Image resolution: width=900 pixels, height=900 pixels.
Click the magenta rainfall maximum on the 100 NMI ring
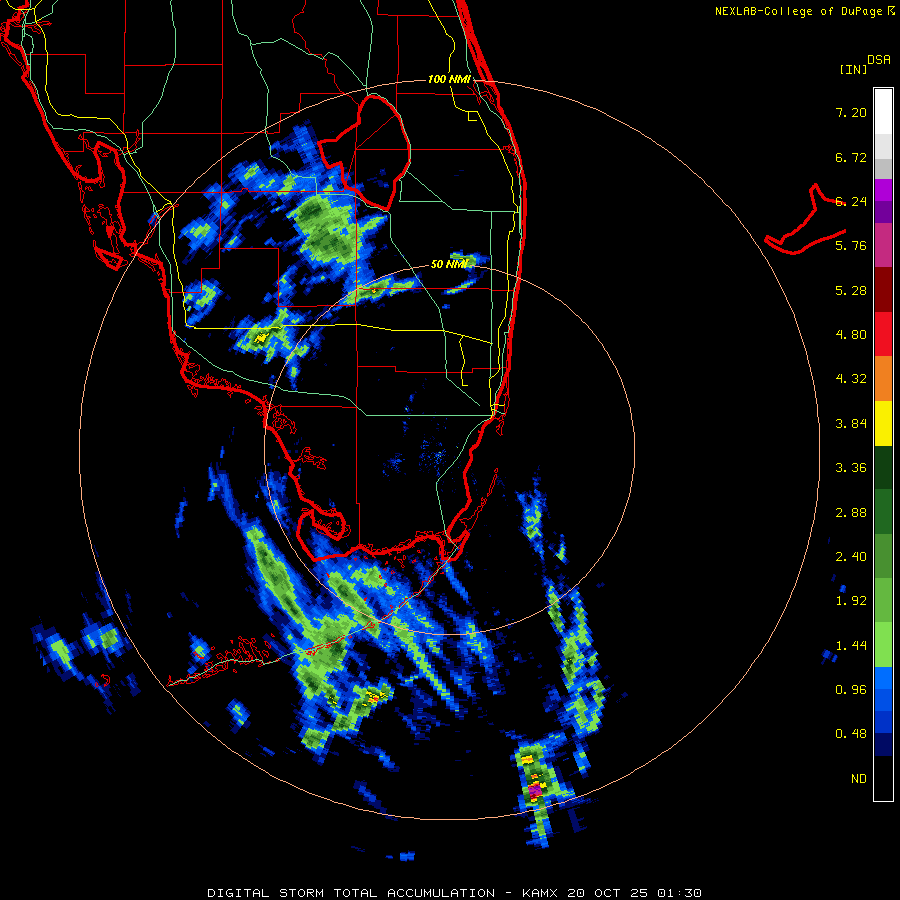tap(535, 790)
